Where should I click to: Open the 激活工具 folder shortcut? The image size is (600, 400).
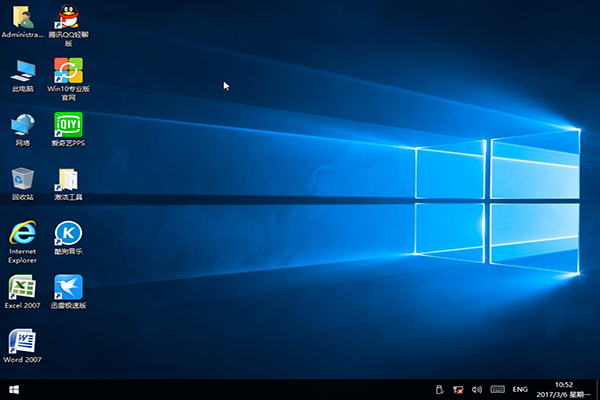tap(68, 179)
